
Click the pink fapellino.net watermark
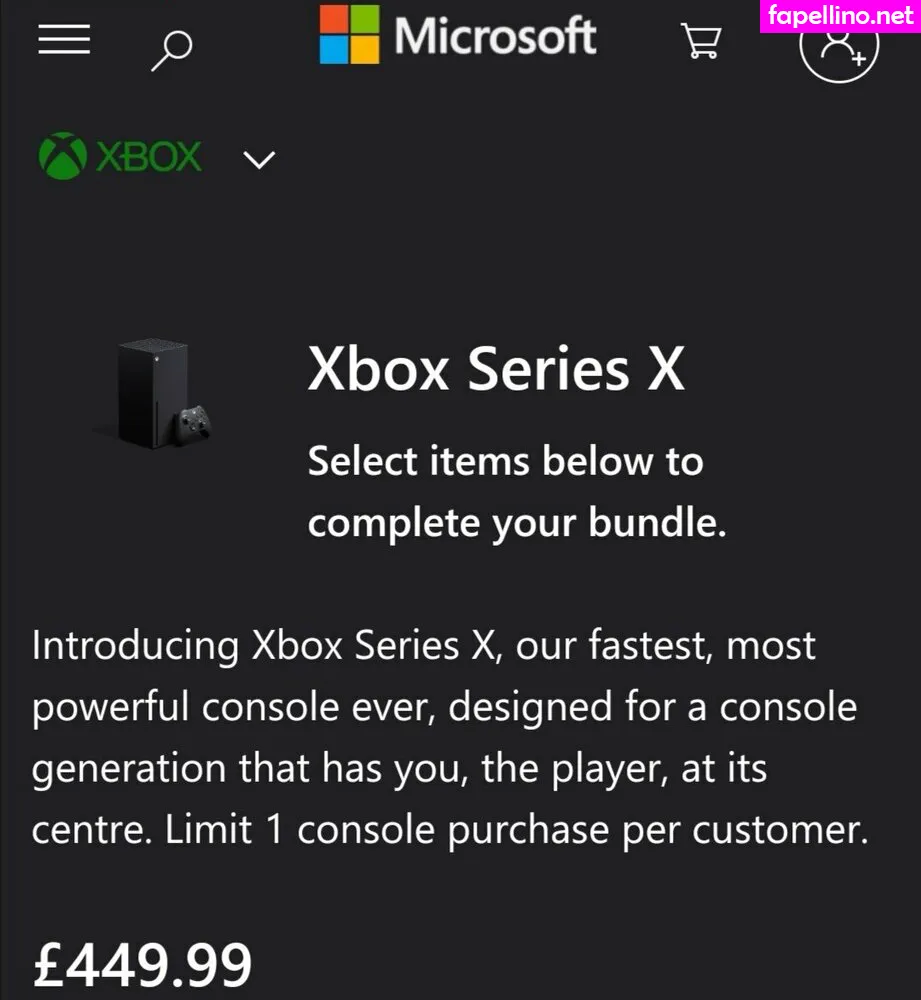pos(838,16)
